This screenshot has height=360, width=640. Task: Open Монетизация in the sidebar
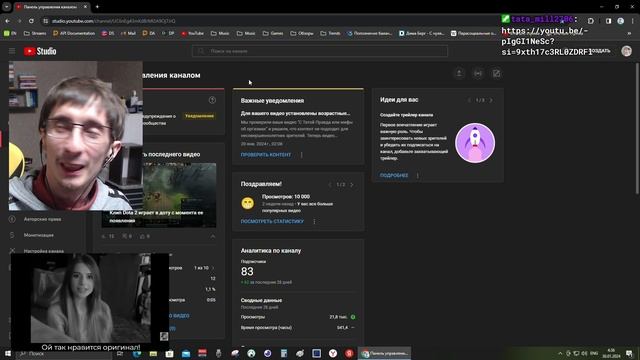point(39,235)
